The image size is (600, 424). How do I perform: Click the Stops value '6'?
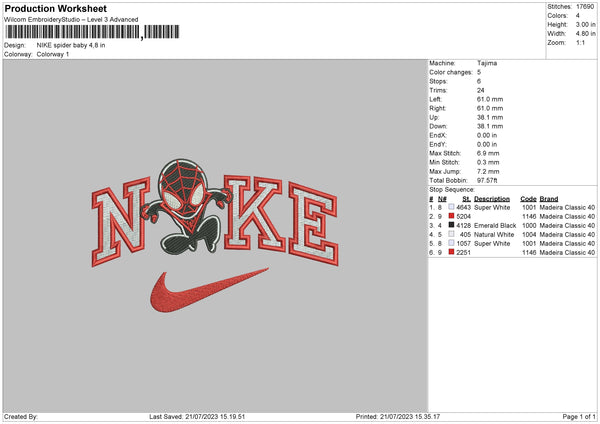click(x=479, y=81)
